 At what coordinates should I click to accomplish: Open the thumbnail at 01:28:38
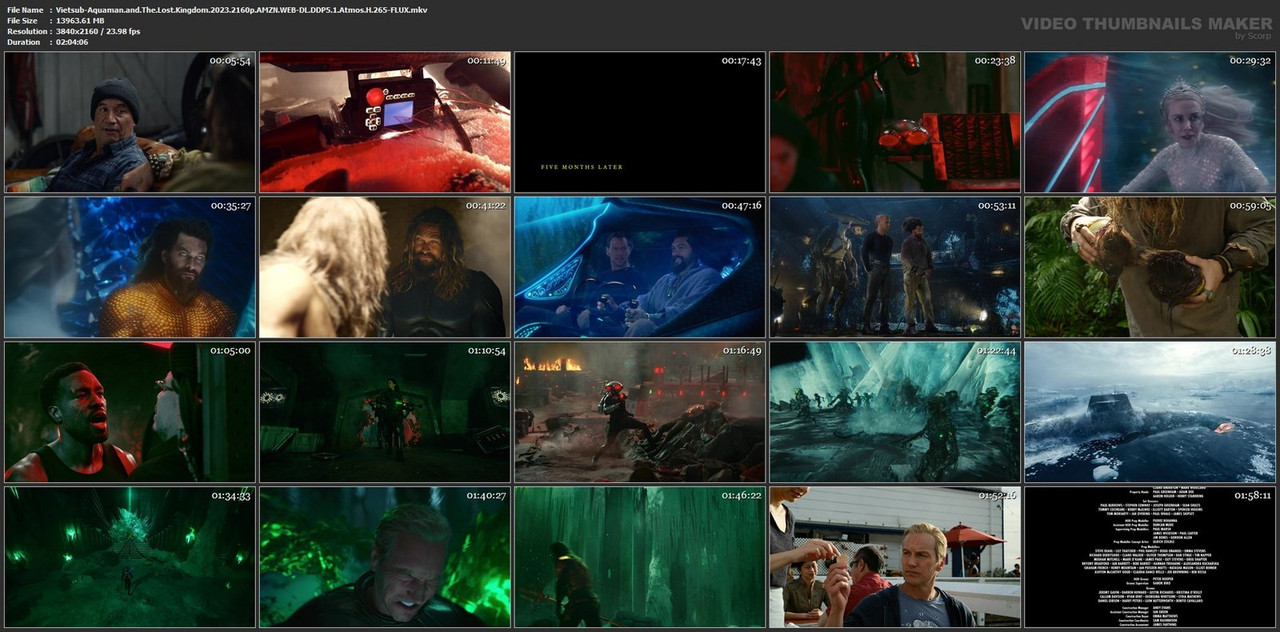[1150, 412]
